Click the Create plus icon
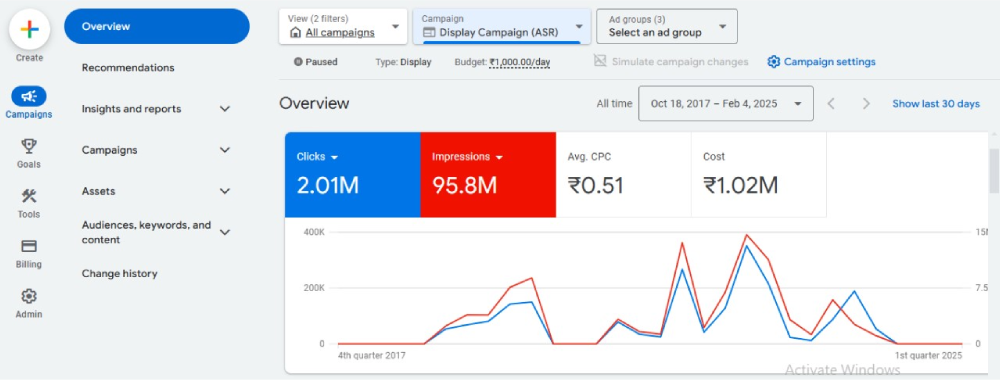The image size is (1000, 380). click(x=29, y=29)
